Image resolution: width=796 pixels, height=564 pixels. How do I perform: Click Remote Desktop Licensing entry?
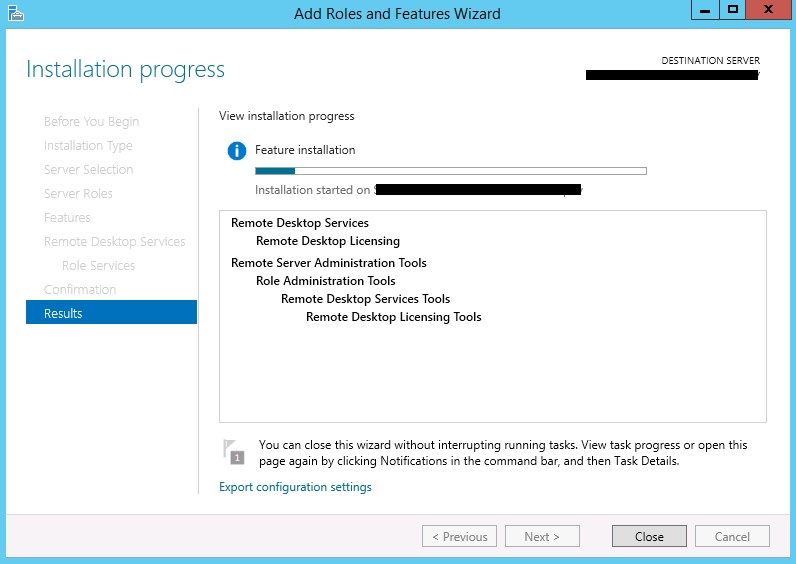click(327, 241)
